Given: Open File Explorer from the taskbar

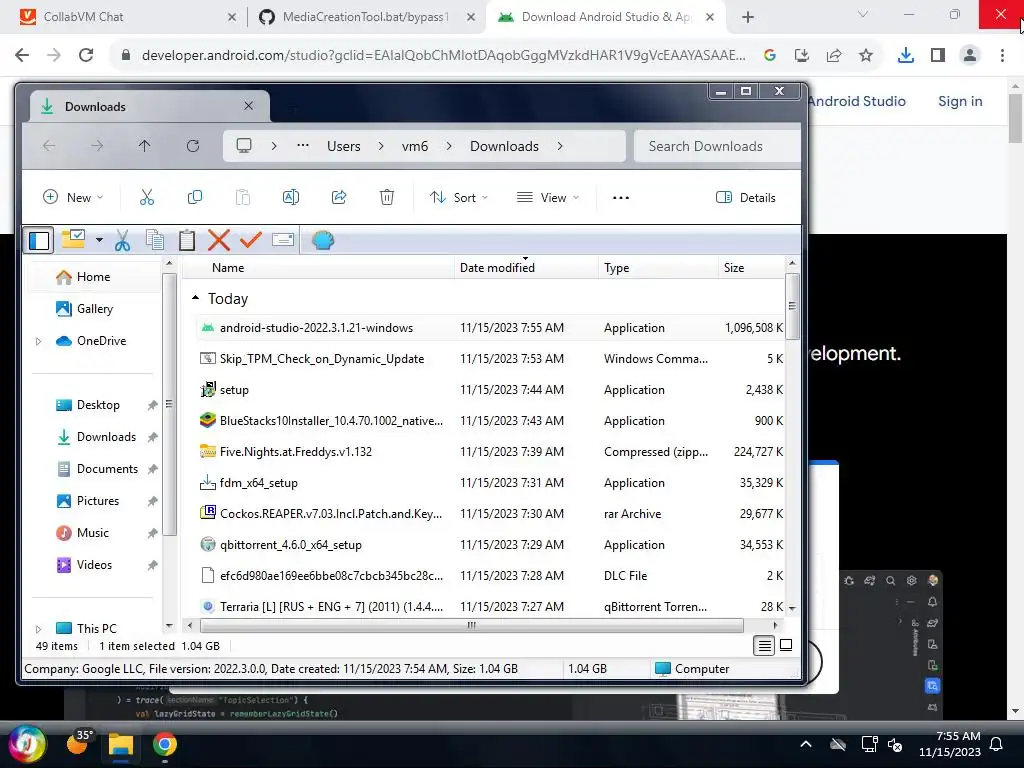Looking at the screenshot, I should (x=120, y=744).
